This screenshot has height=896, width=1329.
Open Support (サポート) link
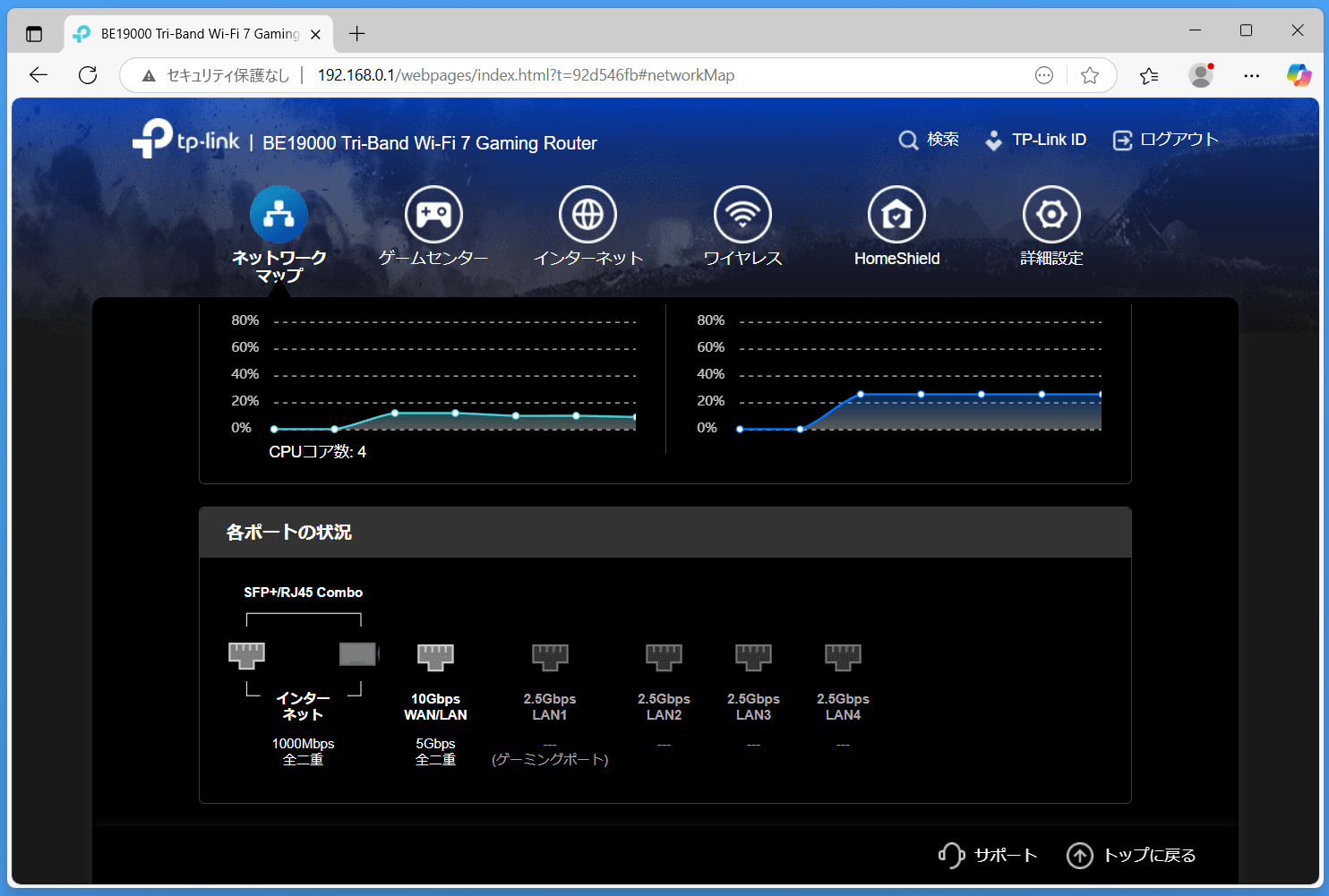[x=988, y=856]
